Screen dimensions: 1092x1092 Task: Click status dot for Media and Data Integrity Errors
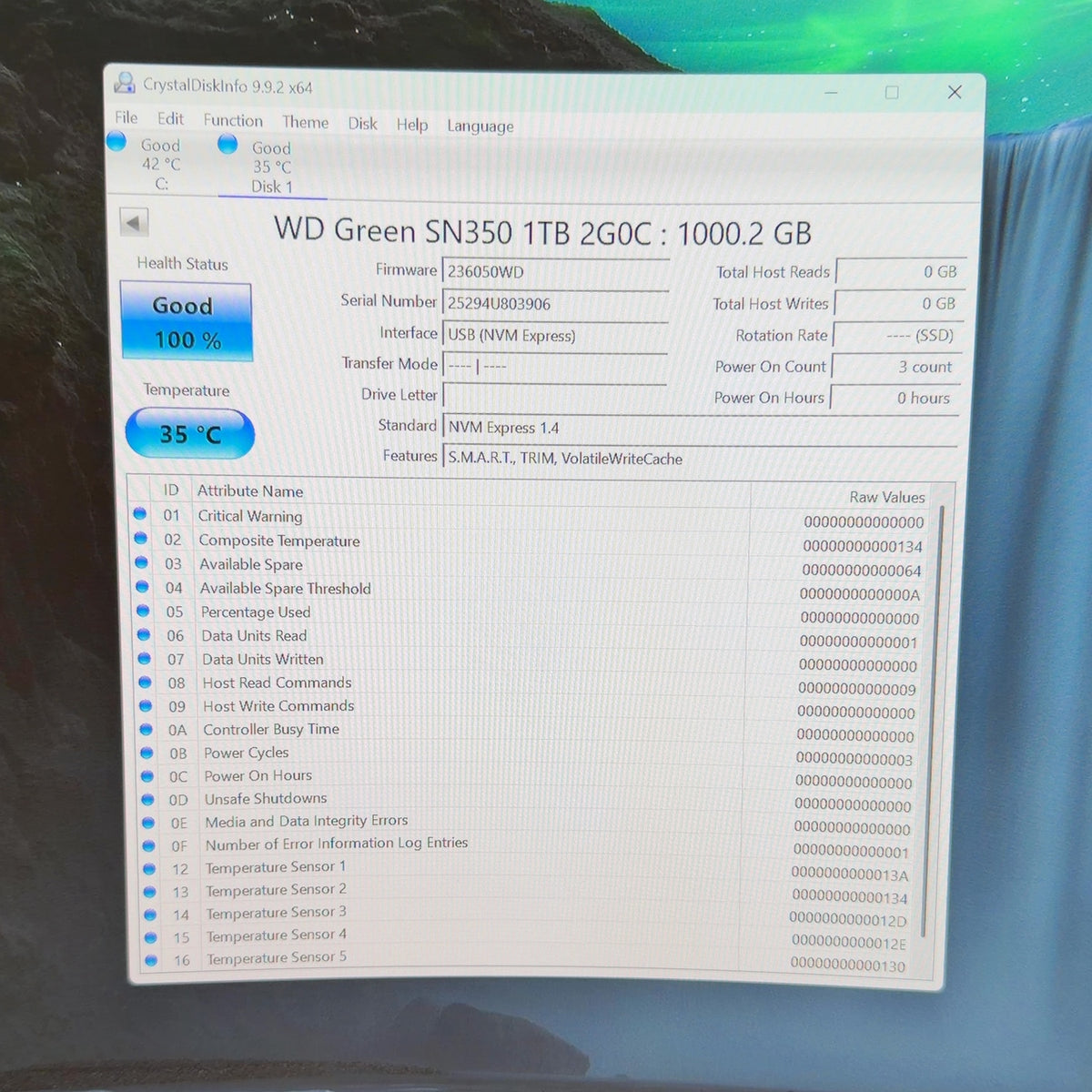click(148, 823)
